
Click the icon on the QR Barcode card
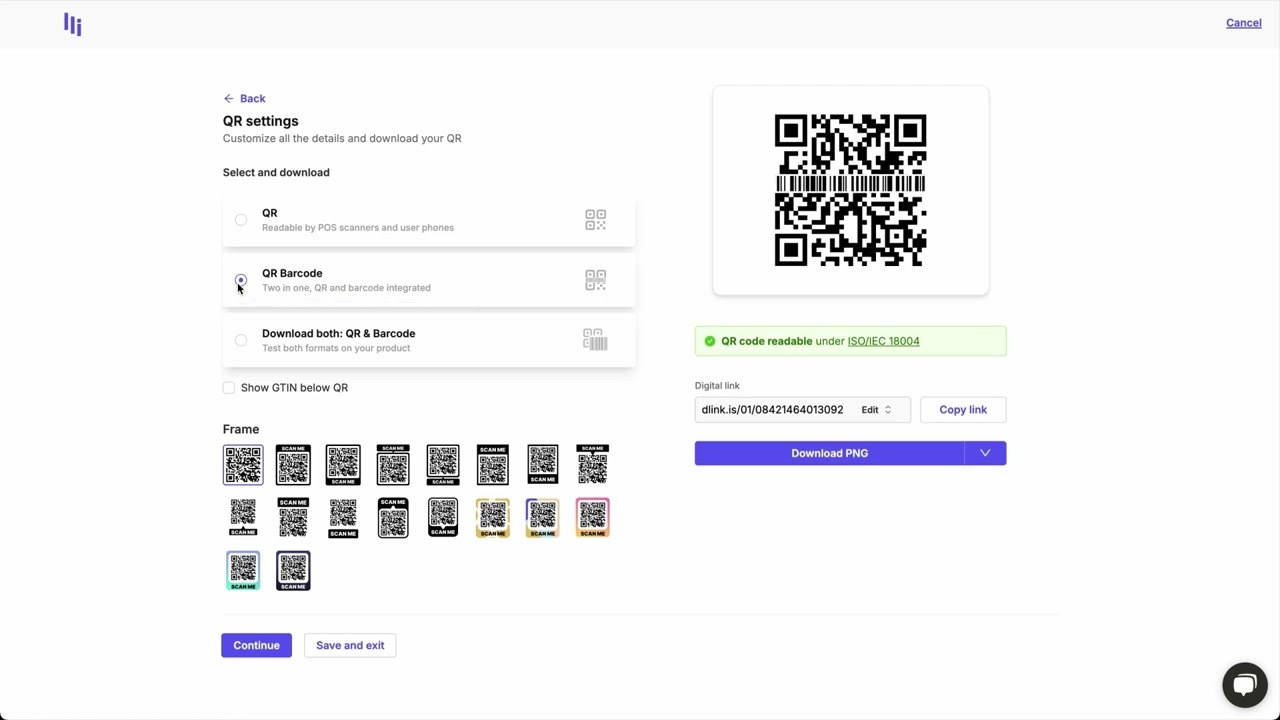[x=595, y=280]
